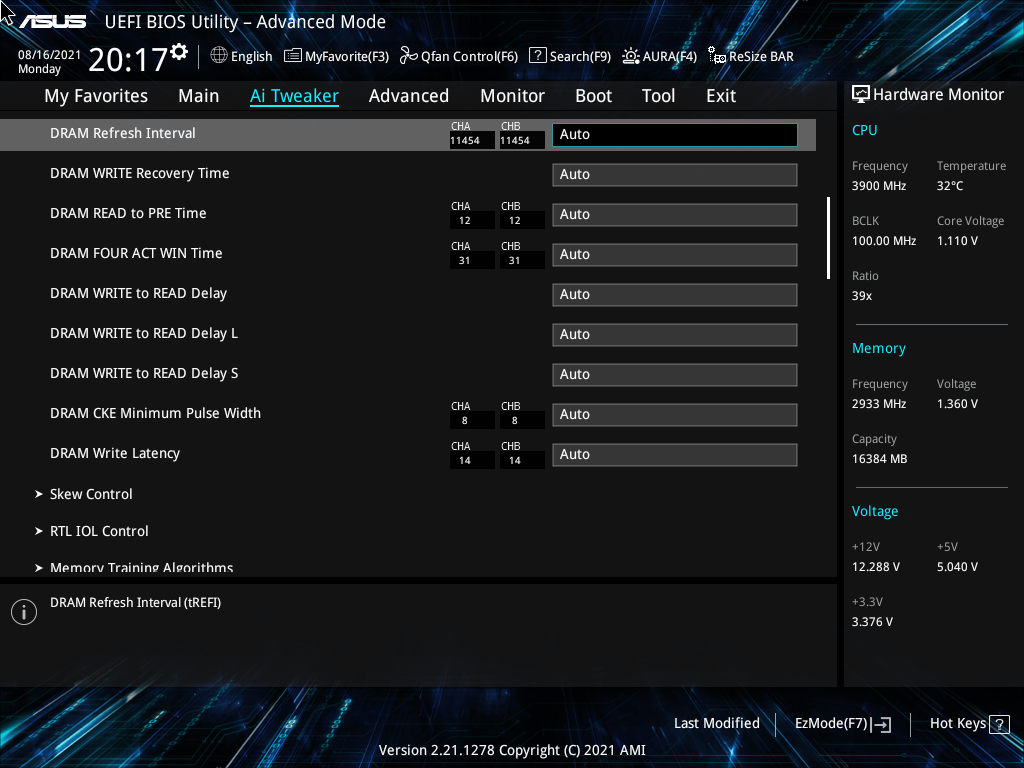Open DRAM WRITE to READ Delay S field
1024x768 pixels.
675,375
